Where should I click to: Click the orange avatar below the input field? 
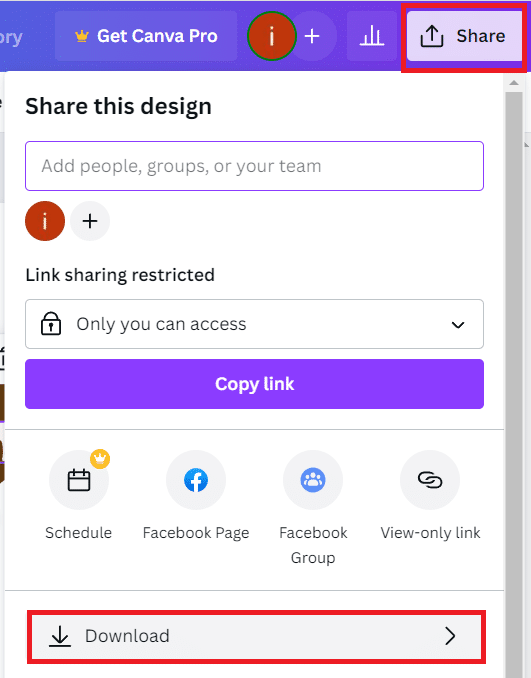(45, 221)
